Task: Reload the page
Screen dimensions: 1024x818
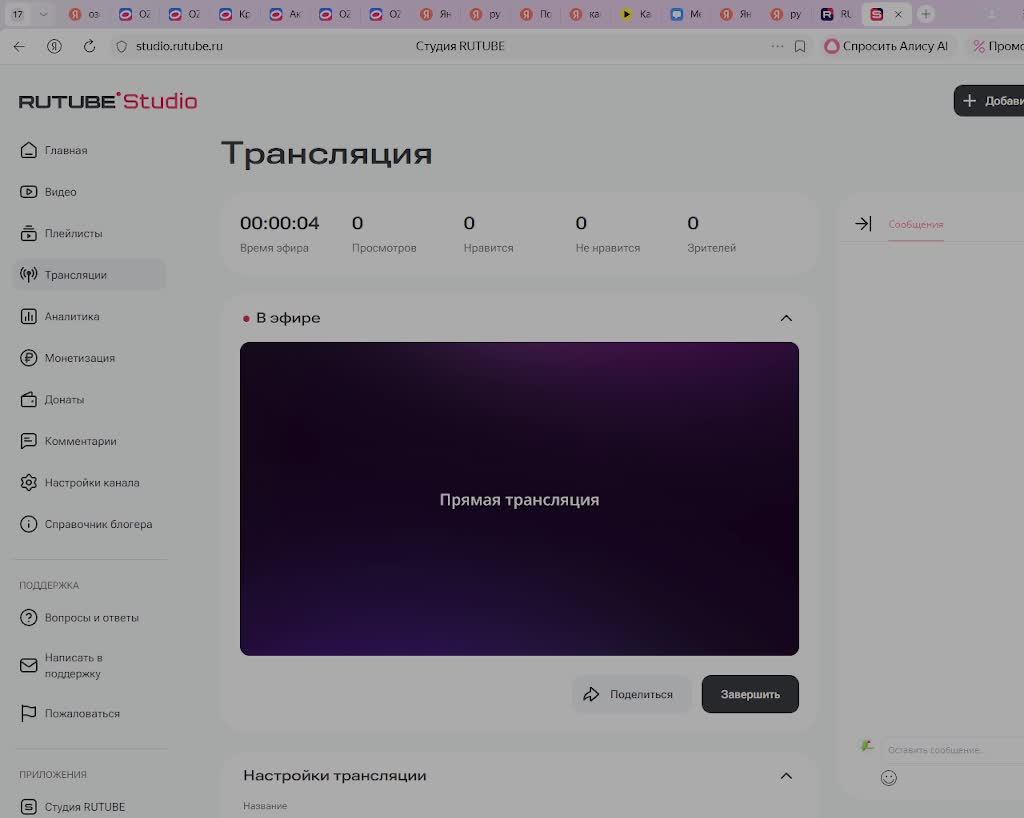Action: tap(89, 46)
